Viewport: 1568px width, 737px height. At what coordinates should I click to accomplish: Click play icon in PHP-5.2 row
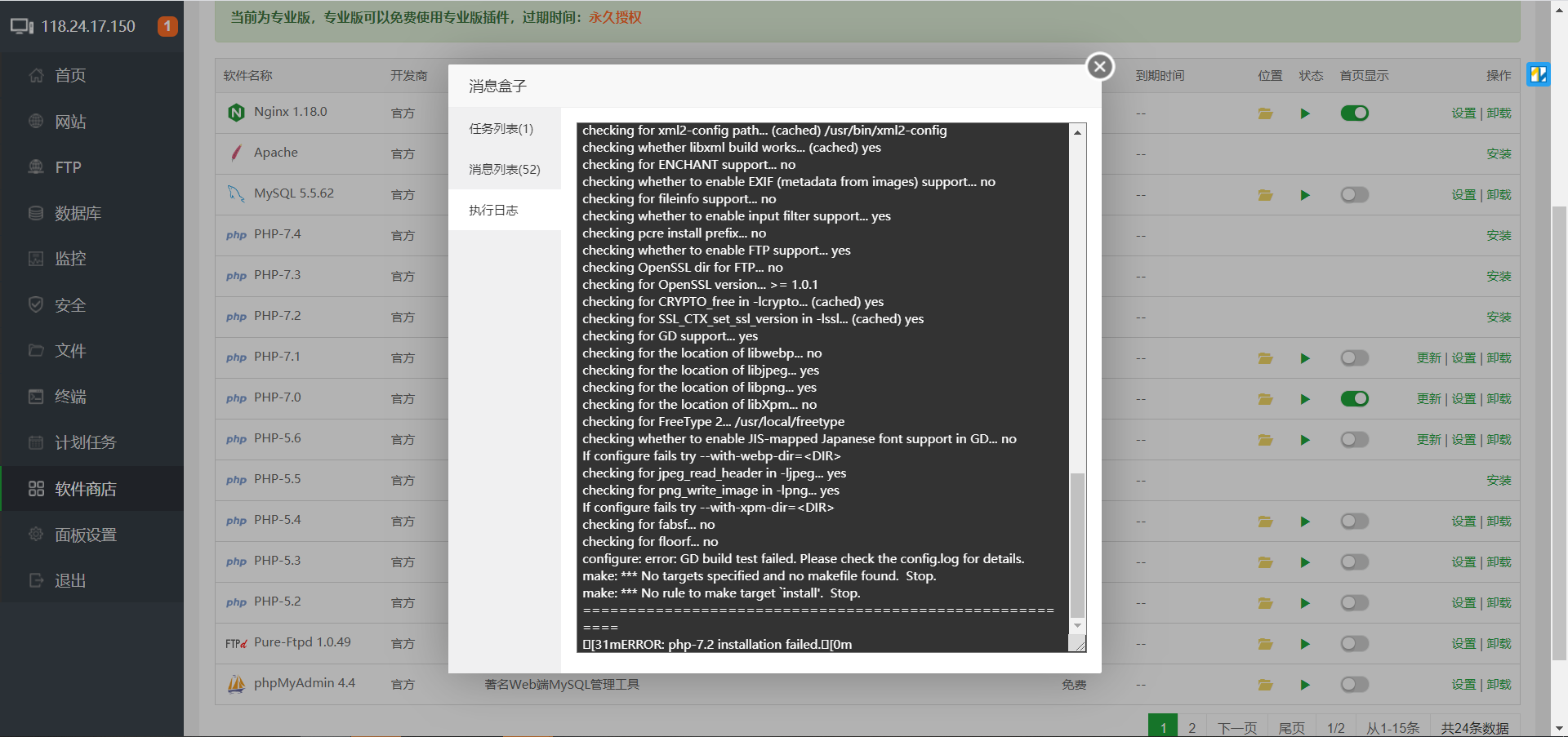click(x=1305, y=603)
